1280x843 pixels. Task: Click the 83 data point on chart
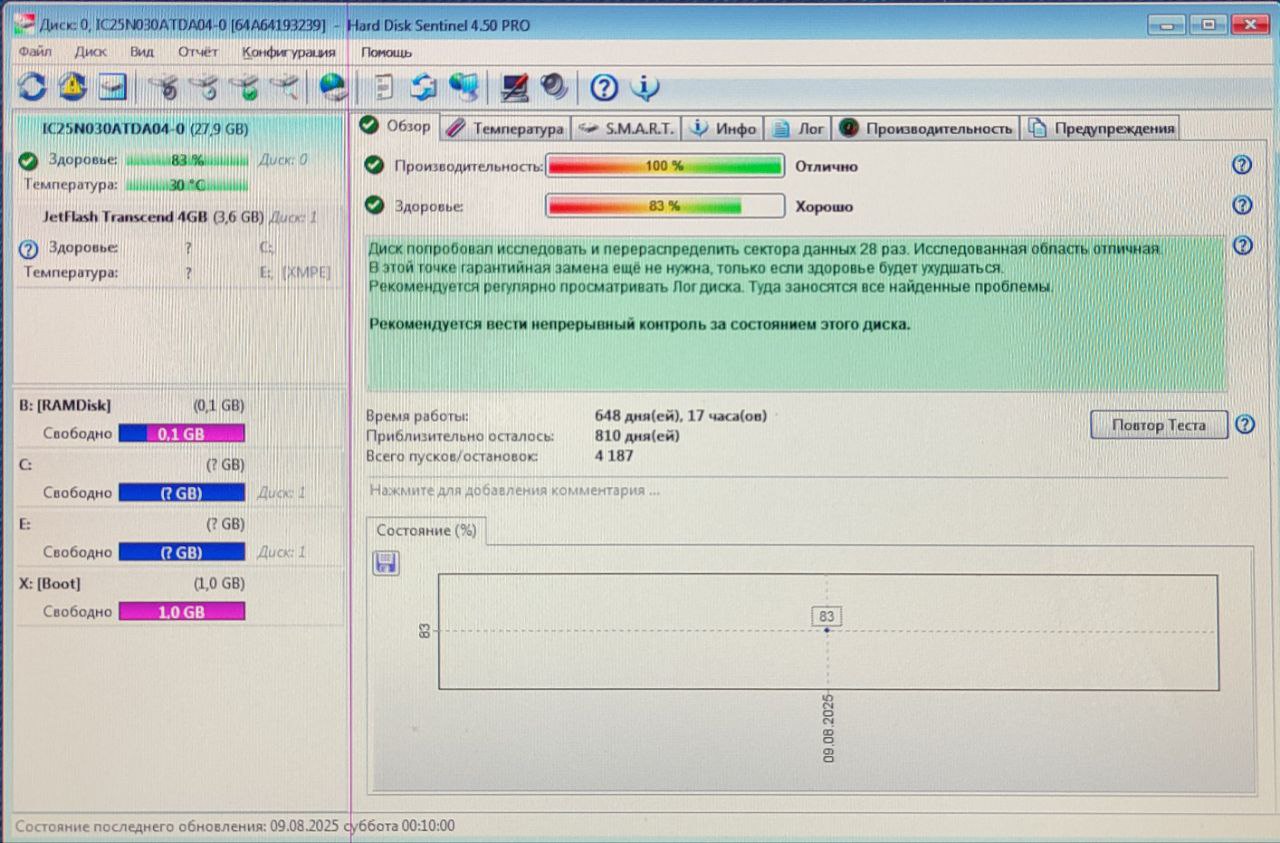pyautogui.click(x=827, y=630)
